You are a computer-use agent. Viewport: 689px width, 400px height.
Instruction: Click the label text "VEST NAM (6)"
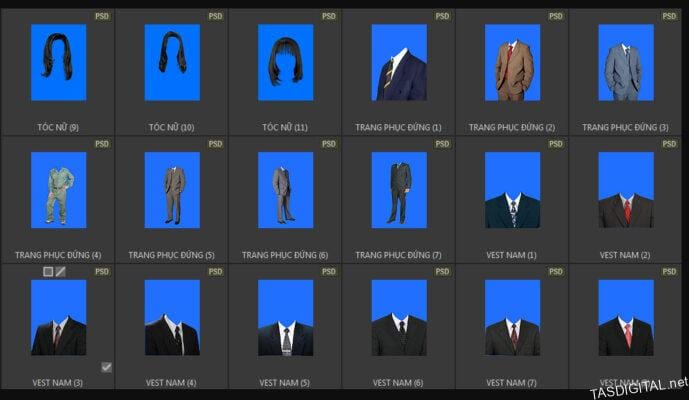398,383
